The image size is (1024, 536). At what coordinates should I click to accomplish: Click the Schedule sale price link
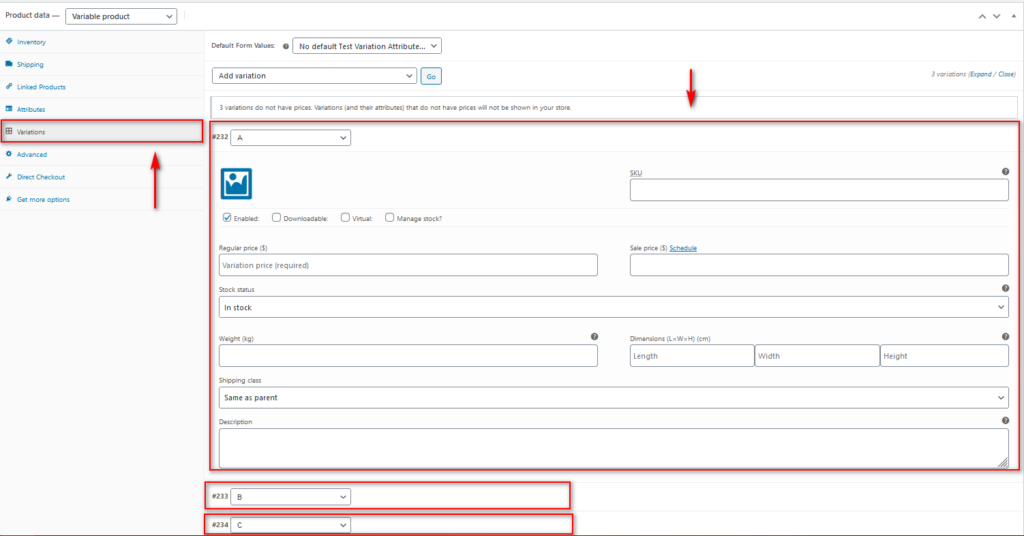[x=683, y=248]
